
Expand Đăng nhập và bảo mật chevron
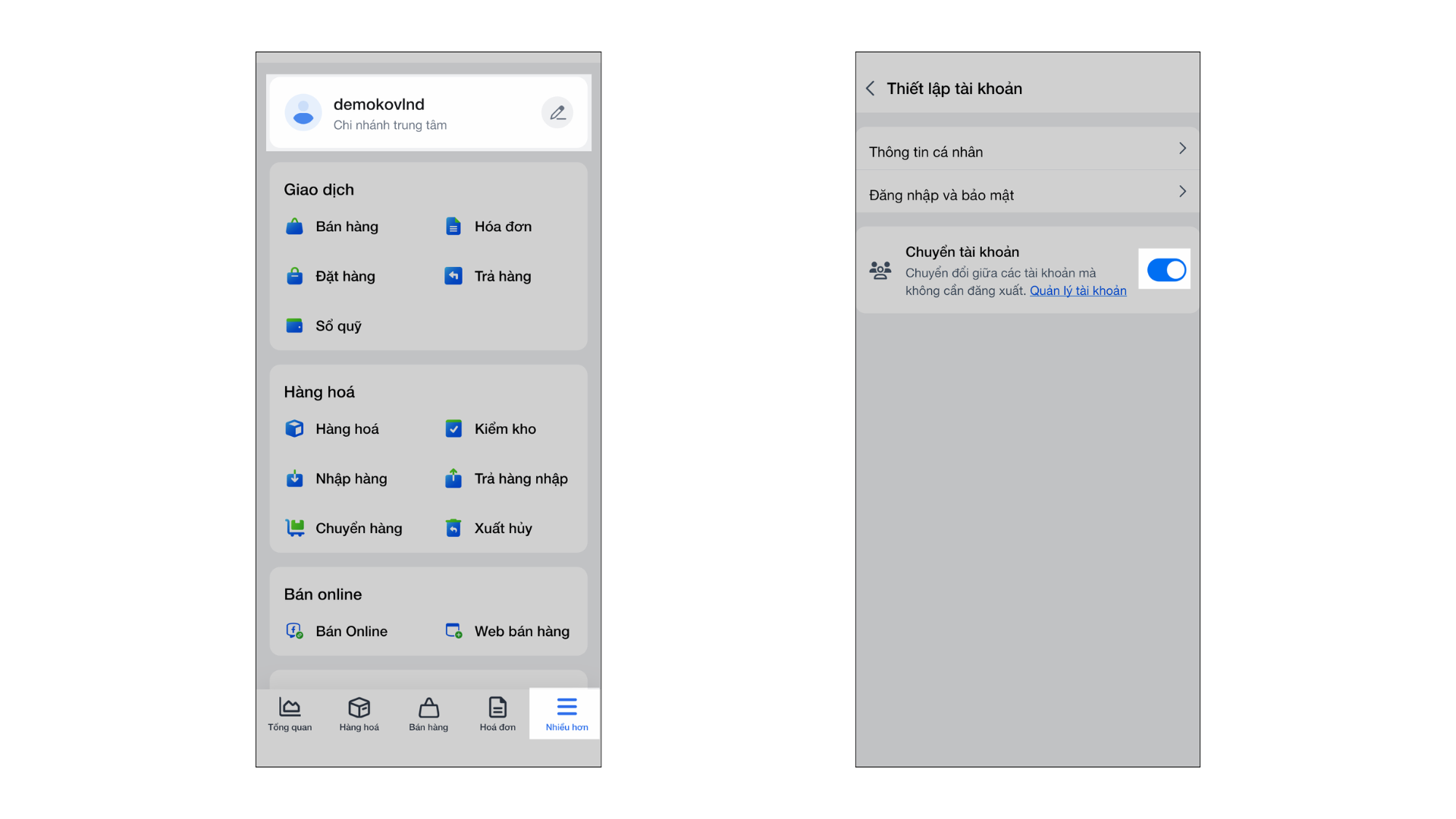[x=1181, y=192]
